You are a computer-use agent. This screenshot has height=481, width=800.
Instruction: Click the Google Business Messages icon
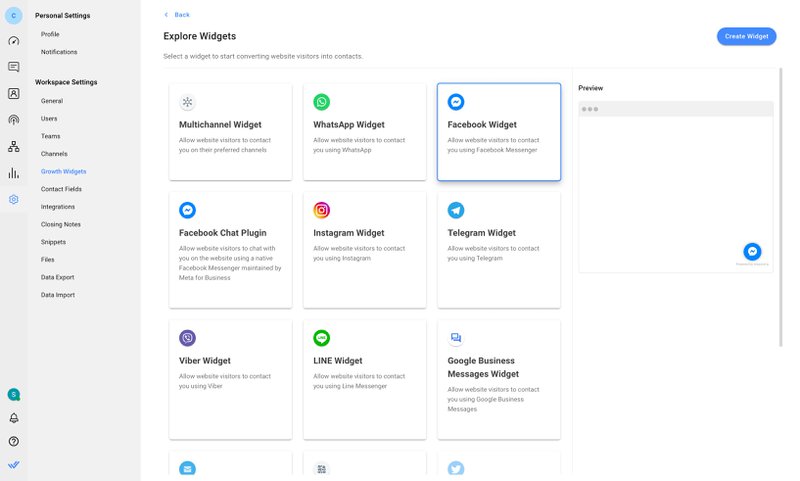pyautogui.click(x=456, y=338)
